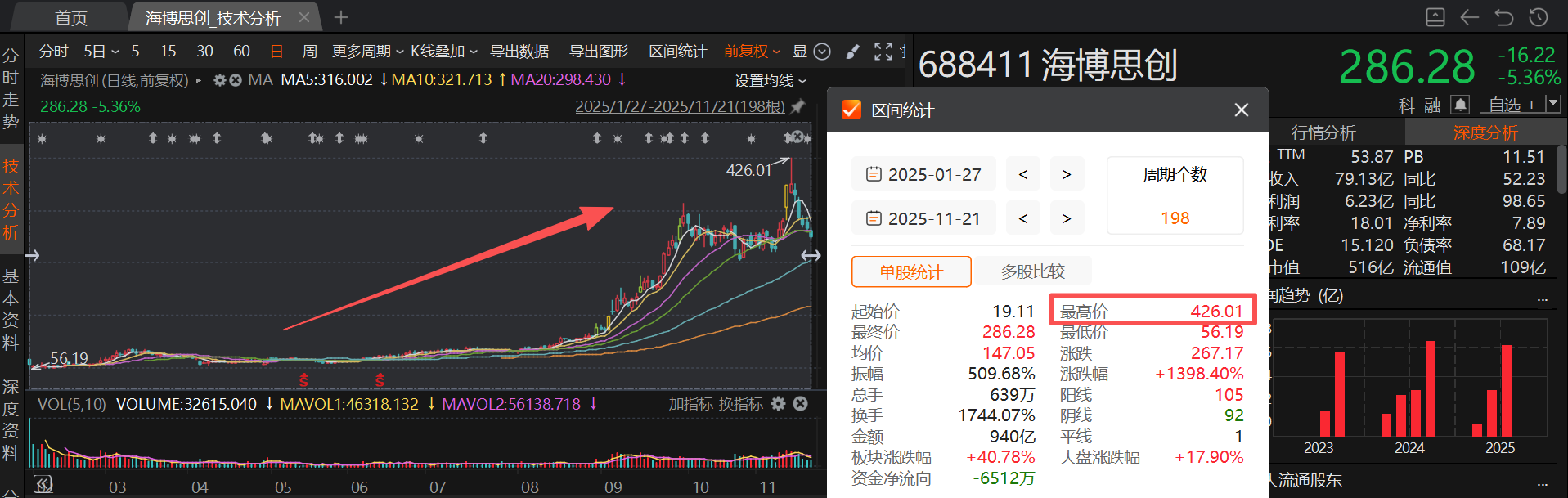Click the left-edge range arrow handle on chart

[x=32, y=256]
